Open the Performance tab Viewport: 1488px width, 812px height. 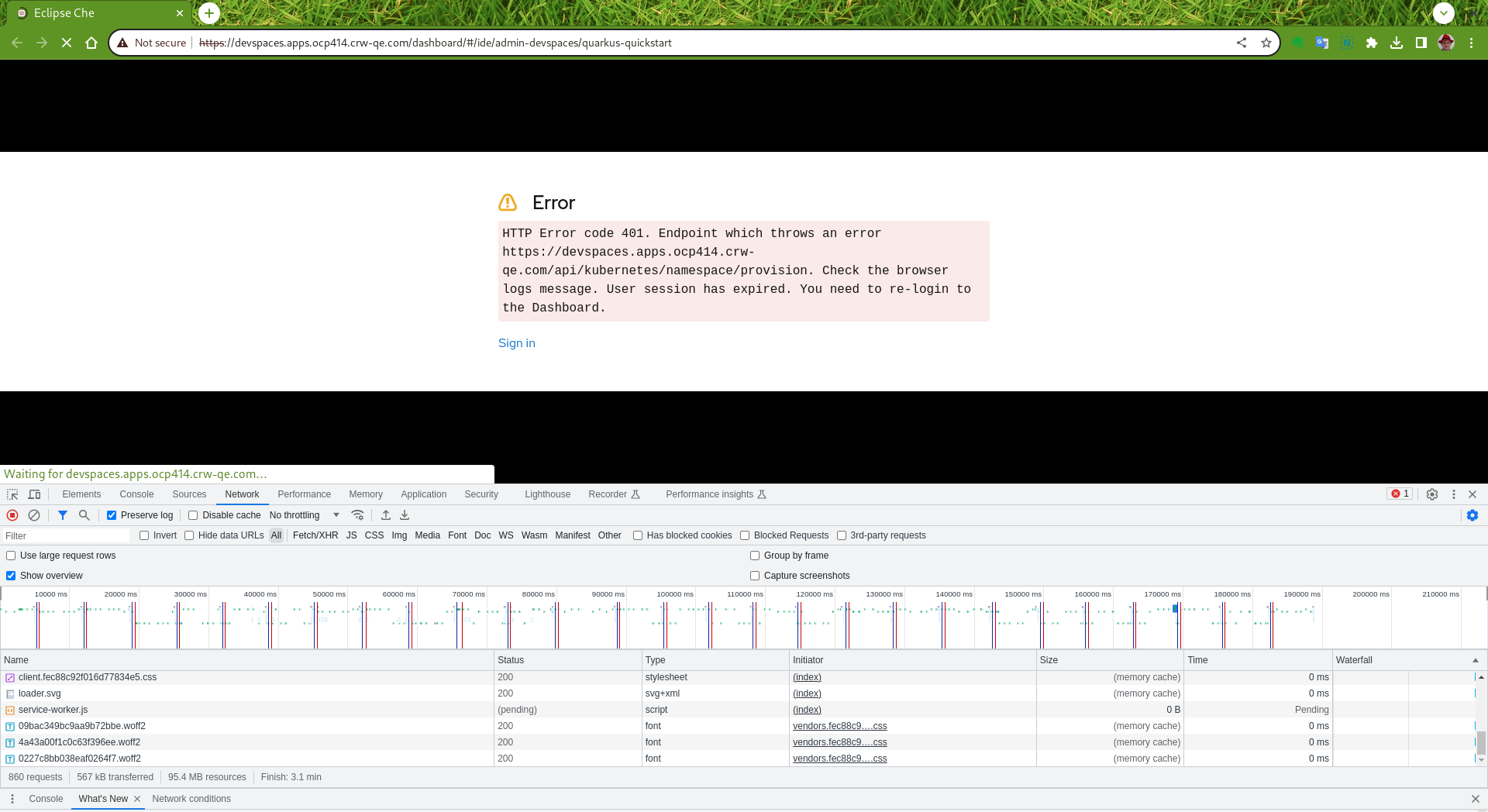(x=304, y=494)
